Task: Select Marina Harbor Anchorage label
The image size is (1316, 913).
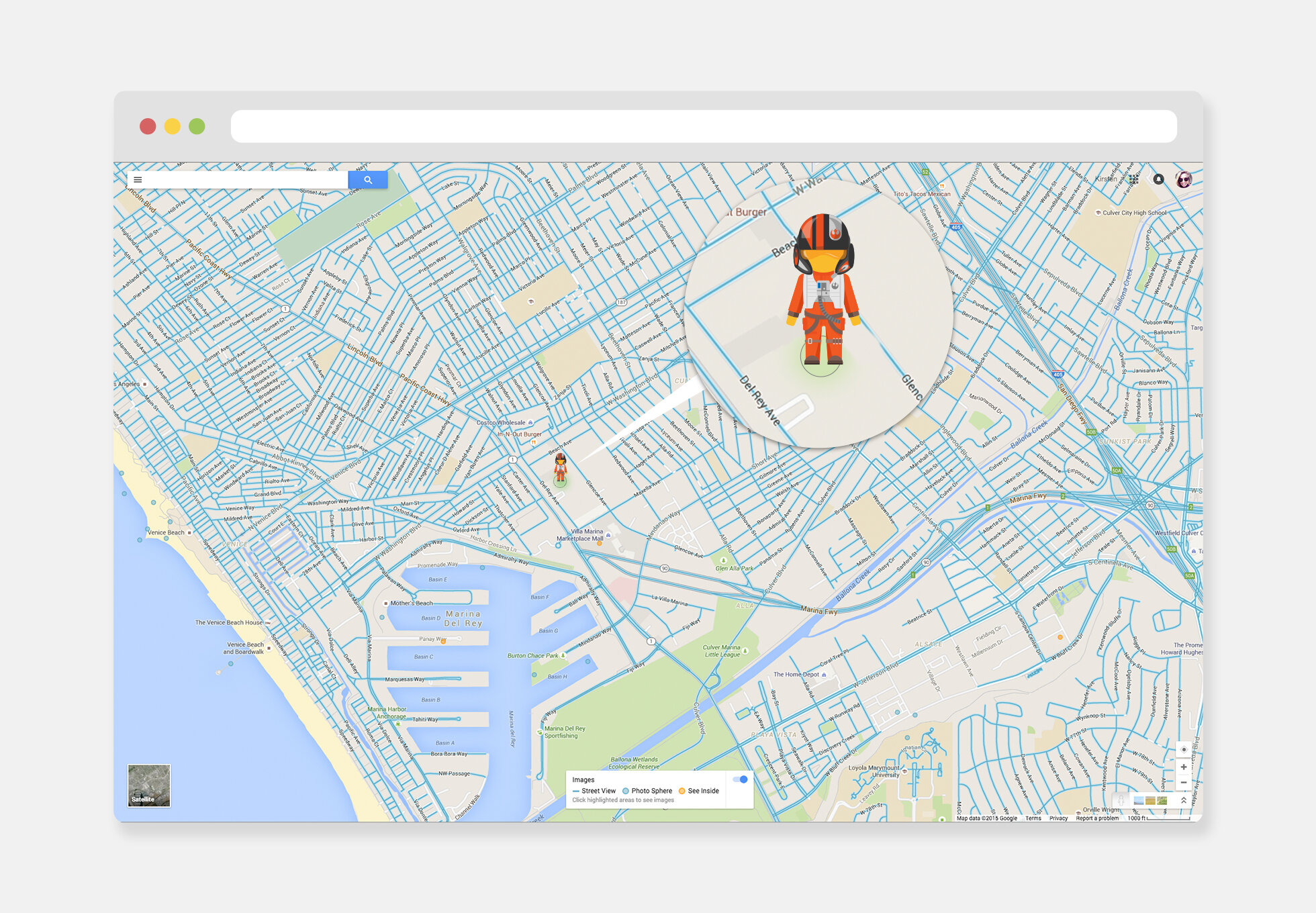Action: (x=387, y=712)
